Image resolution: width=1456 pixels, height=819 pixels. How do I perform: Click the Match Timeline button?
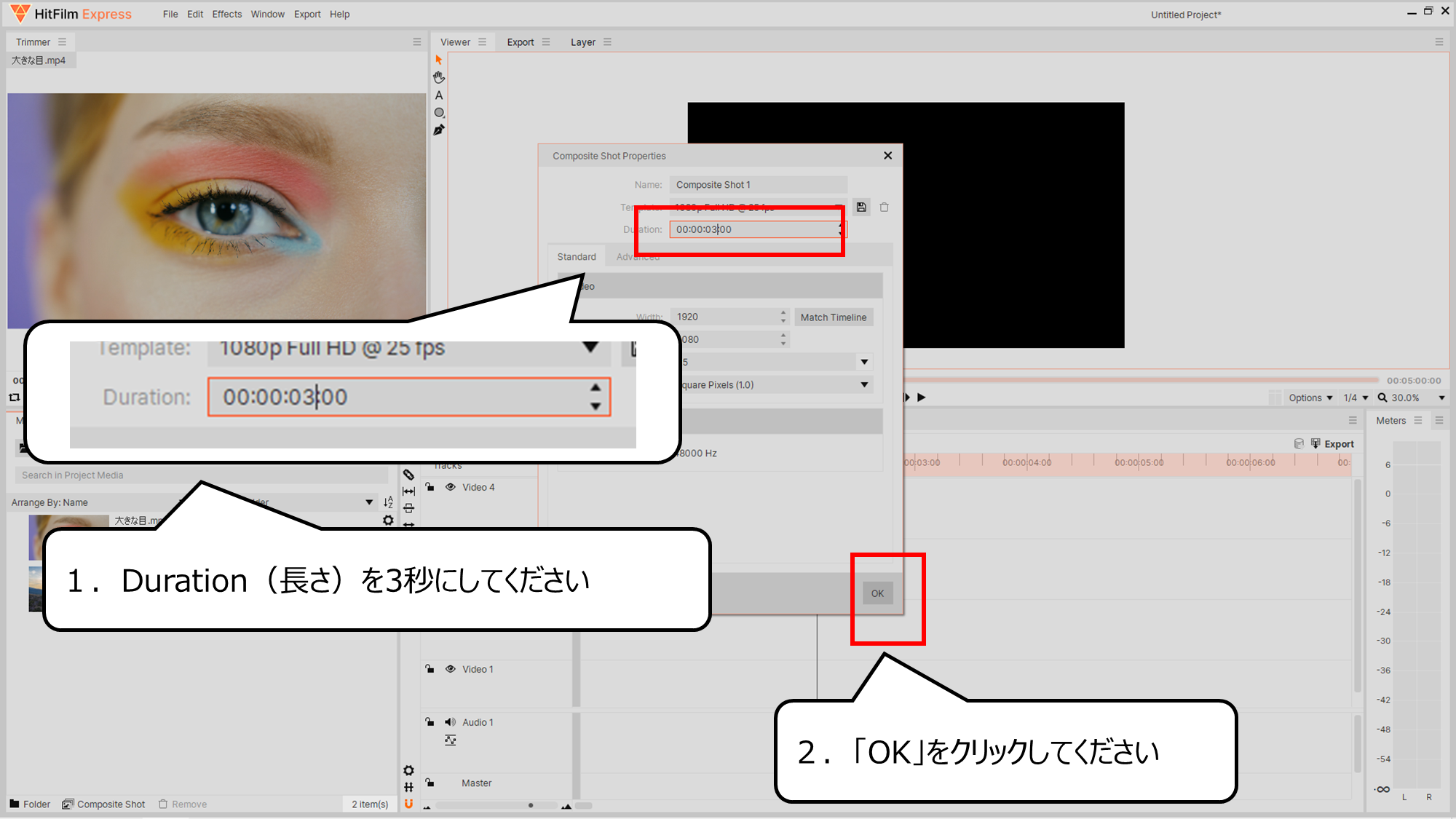click(x=834, y=317)
